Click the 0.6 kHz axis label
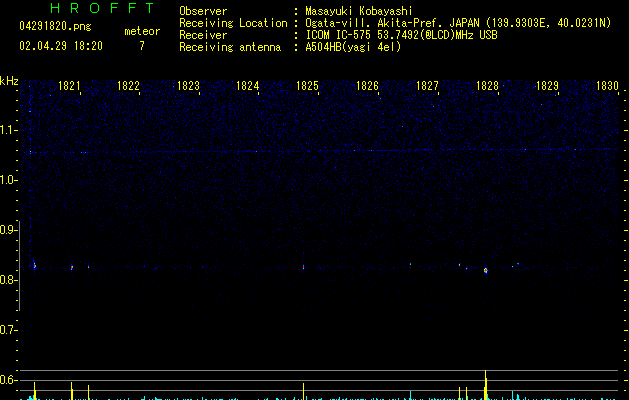 coord(8,380)
